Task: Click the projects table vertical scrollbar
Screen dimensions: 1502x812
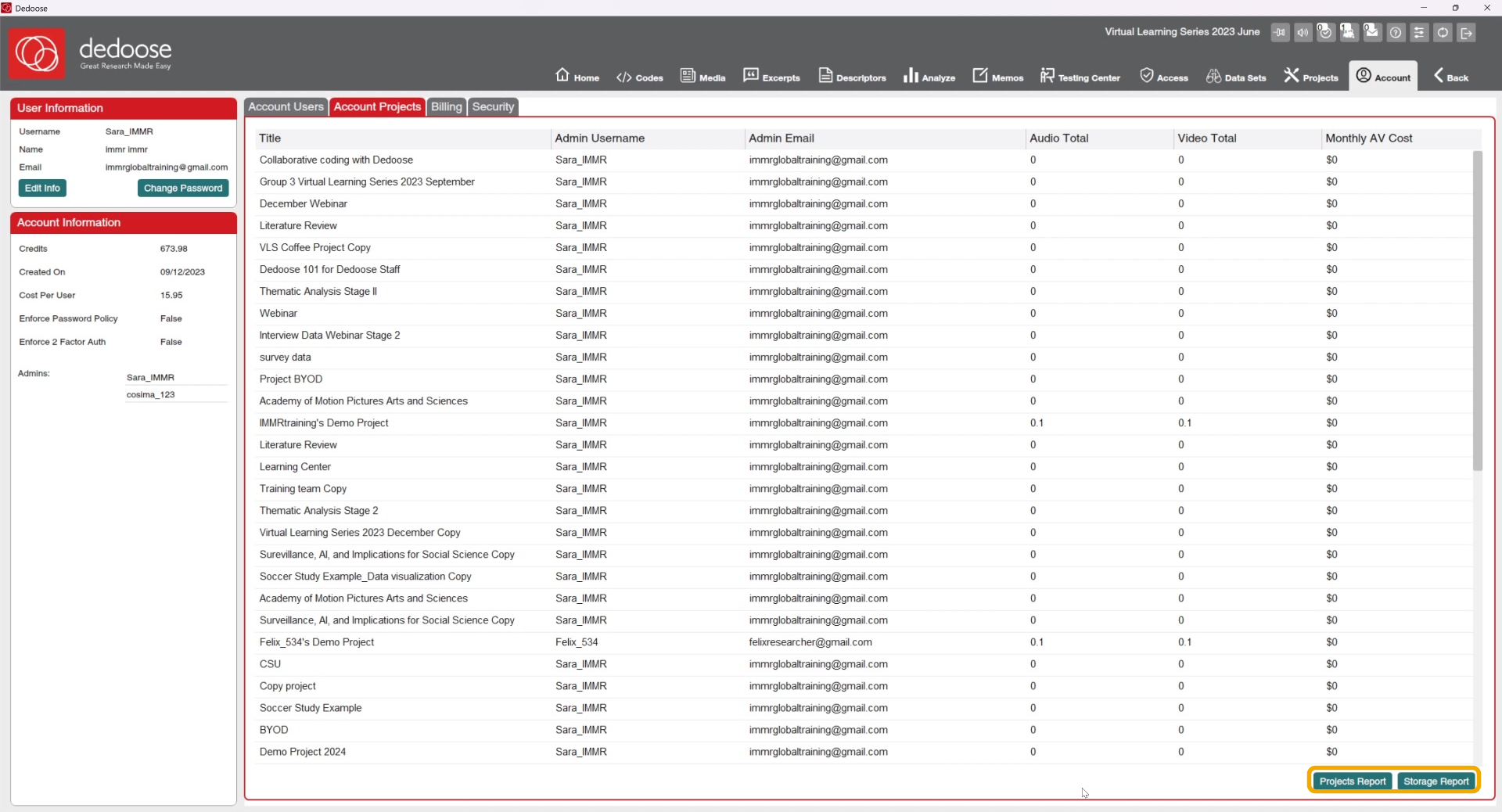Action: pos(1477,311)
